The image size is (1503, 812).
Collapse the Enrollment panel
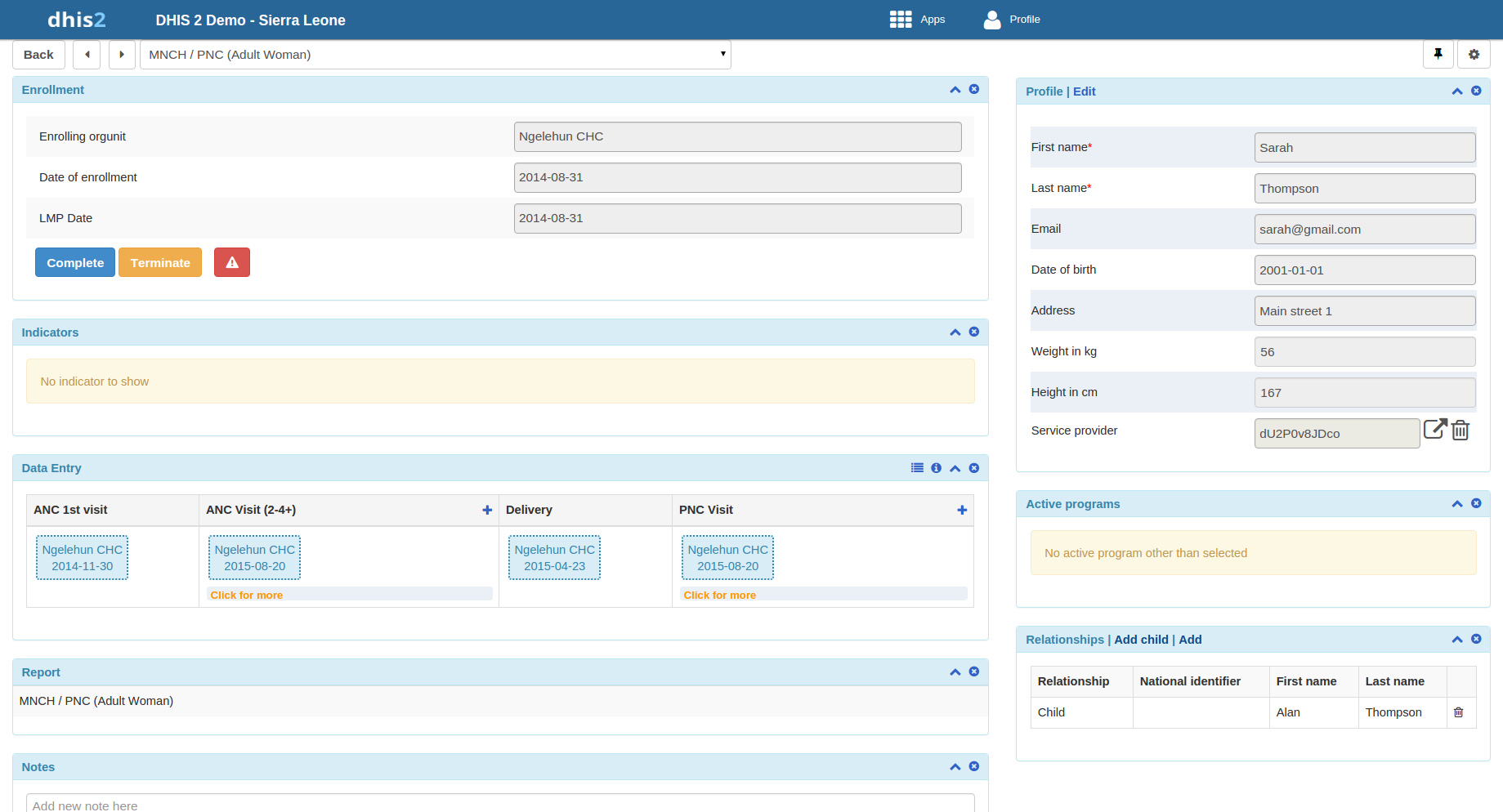(955, 90)
